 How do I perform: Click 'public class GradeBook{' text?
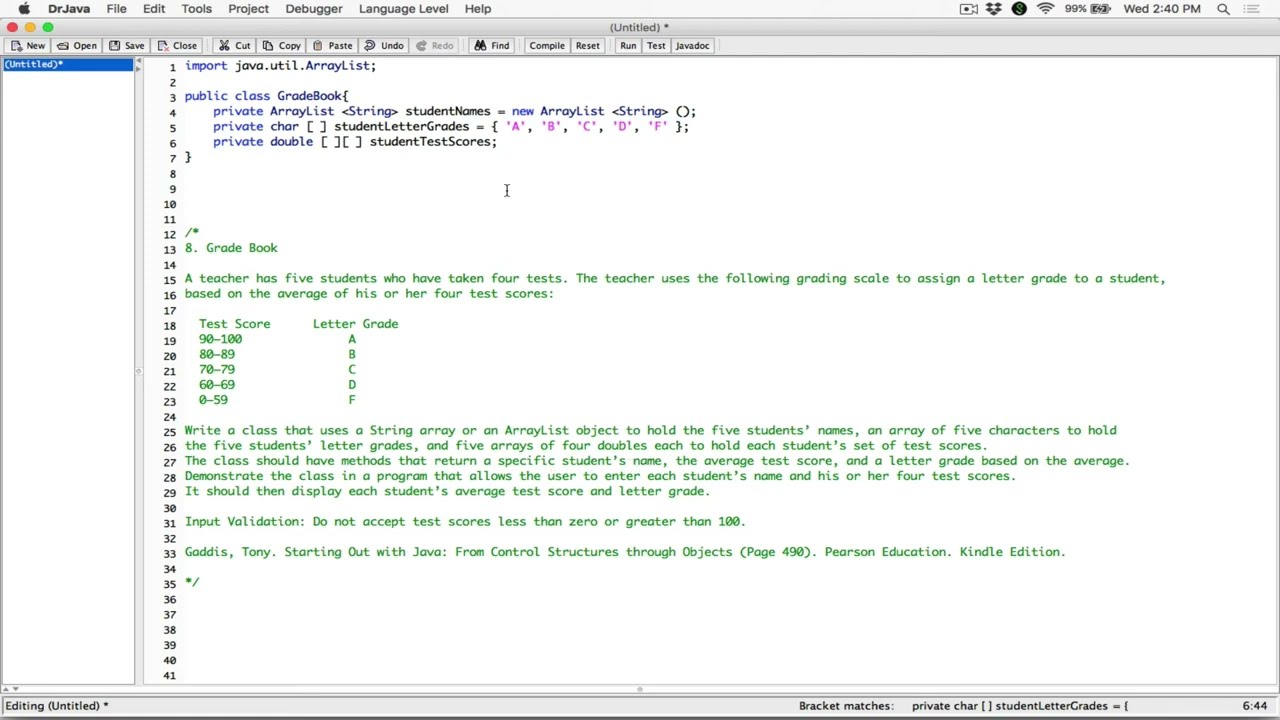pyautogui.click(x=266, y=96)
